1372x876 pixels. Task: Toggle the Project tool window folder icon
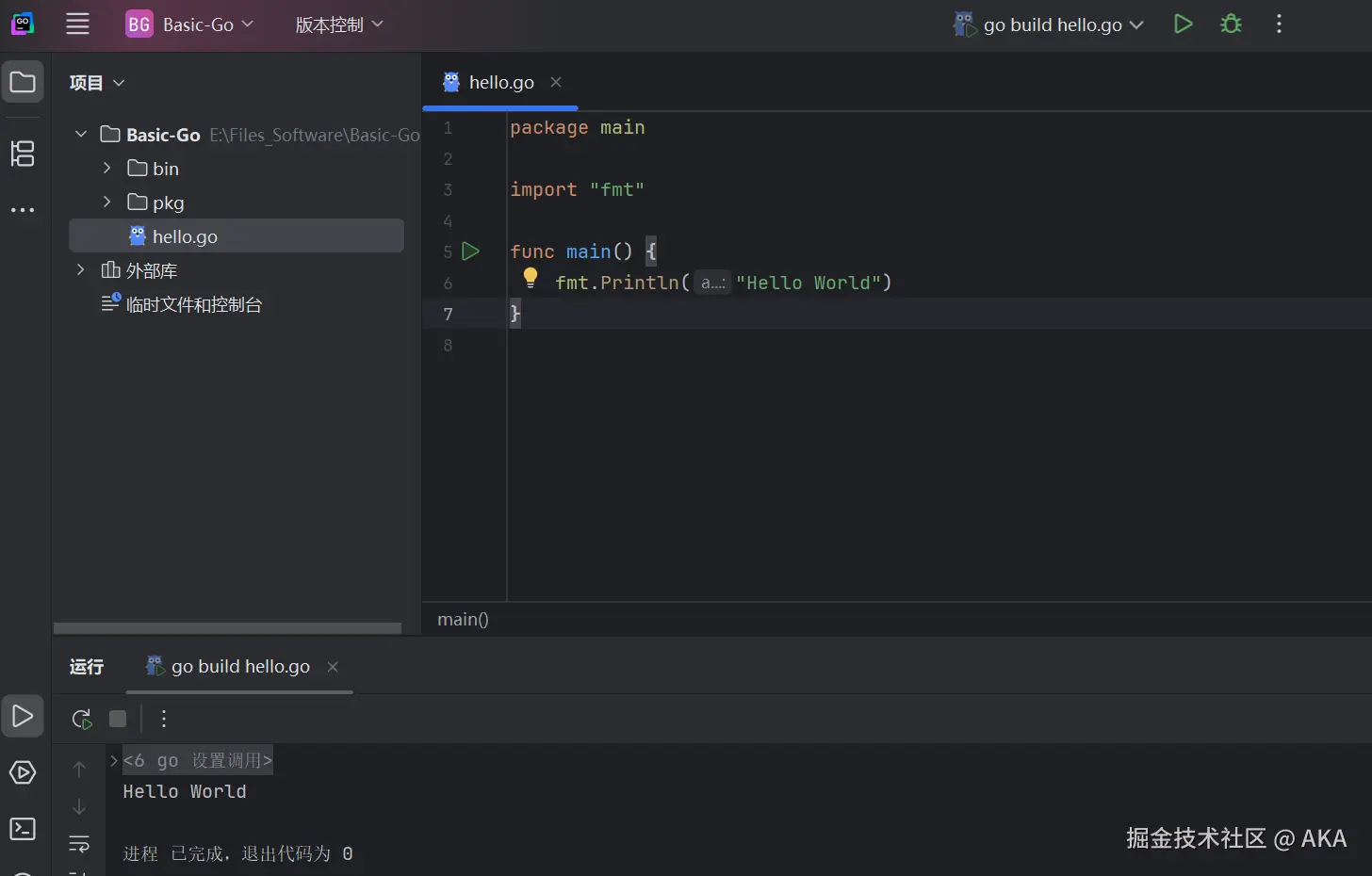click(x=23, y=83)
